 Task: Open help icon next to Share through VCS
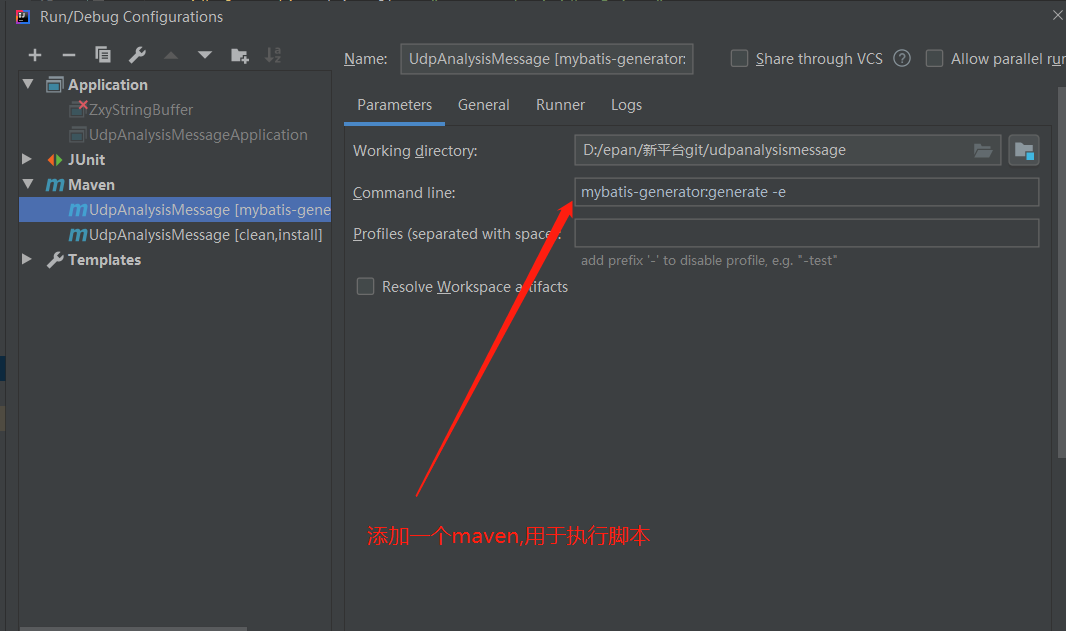point(901,58)
